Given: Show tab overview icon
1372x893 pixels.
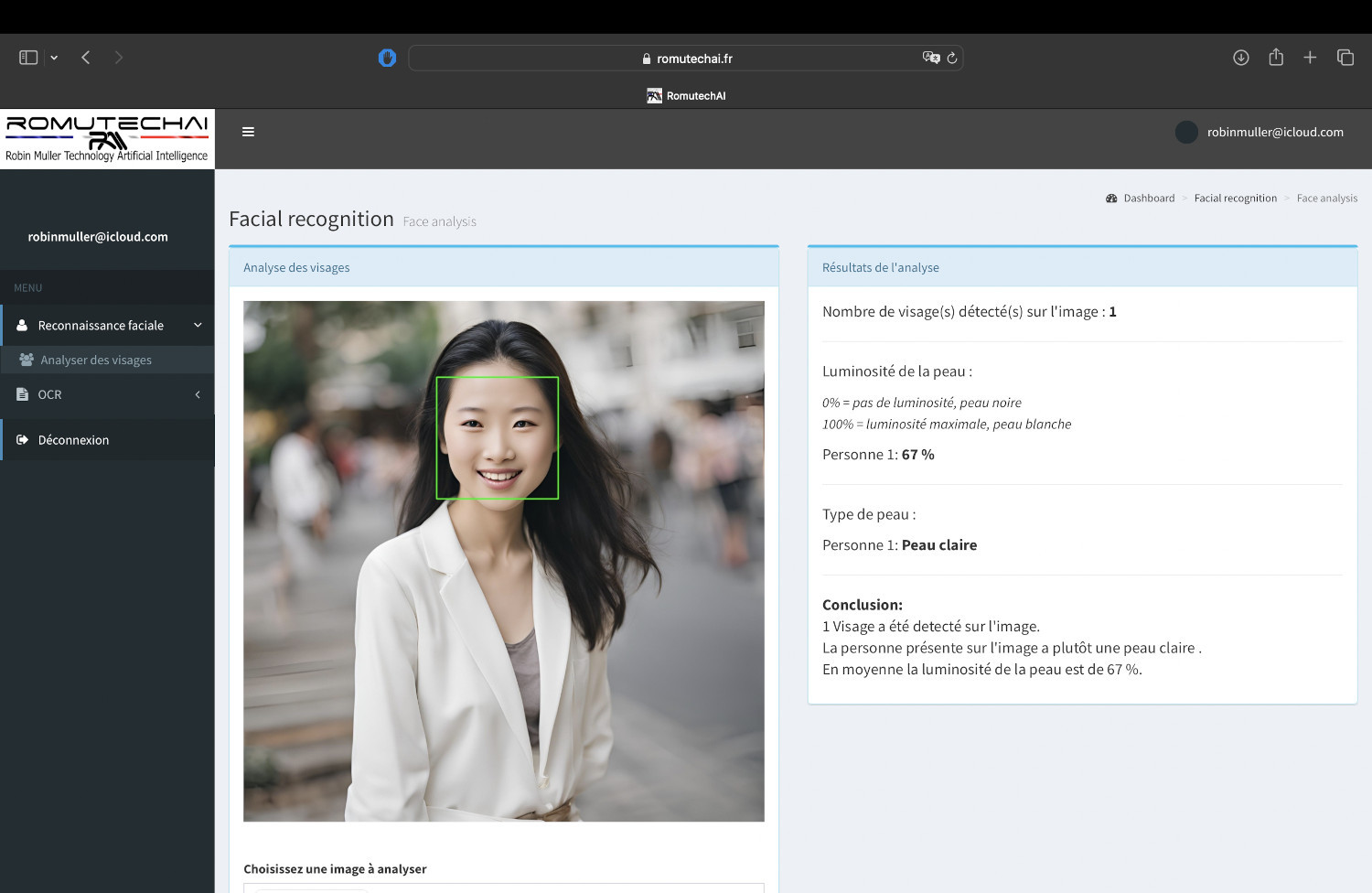Looking at the screenshot, I should pos(1345,58).
